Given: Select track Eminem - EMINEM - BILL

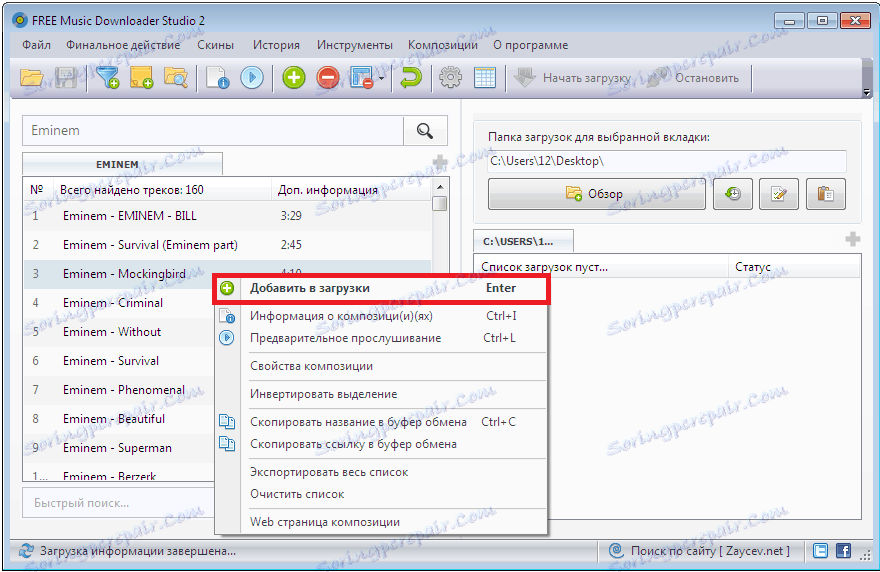Looking at the screenshot, I should 227,216.
